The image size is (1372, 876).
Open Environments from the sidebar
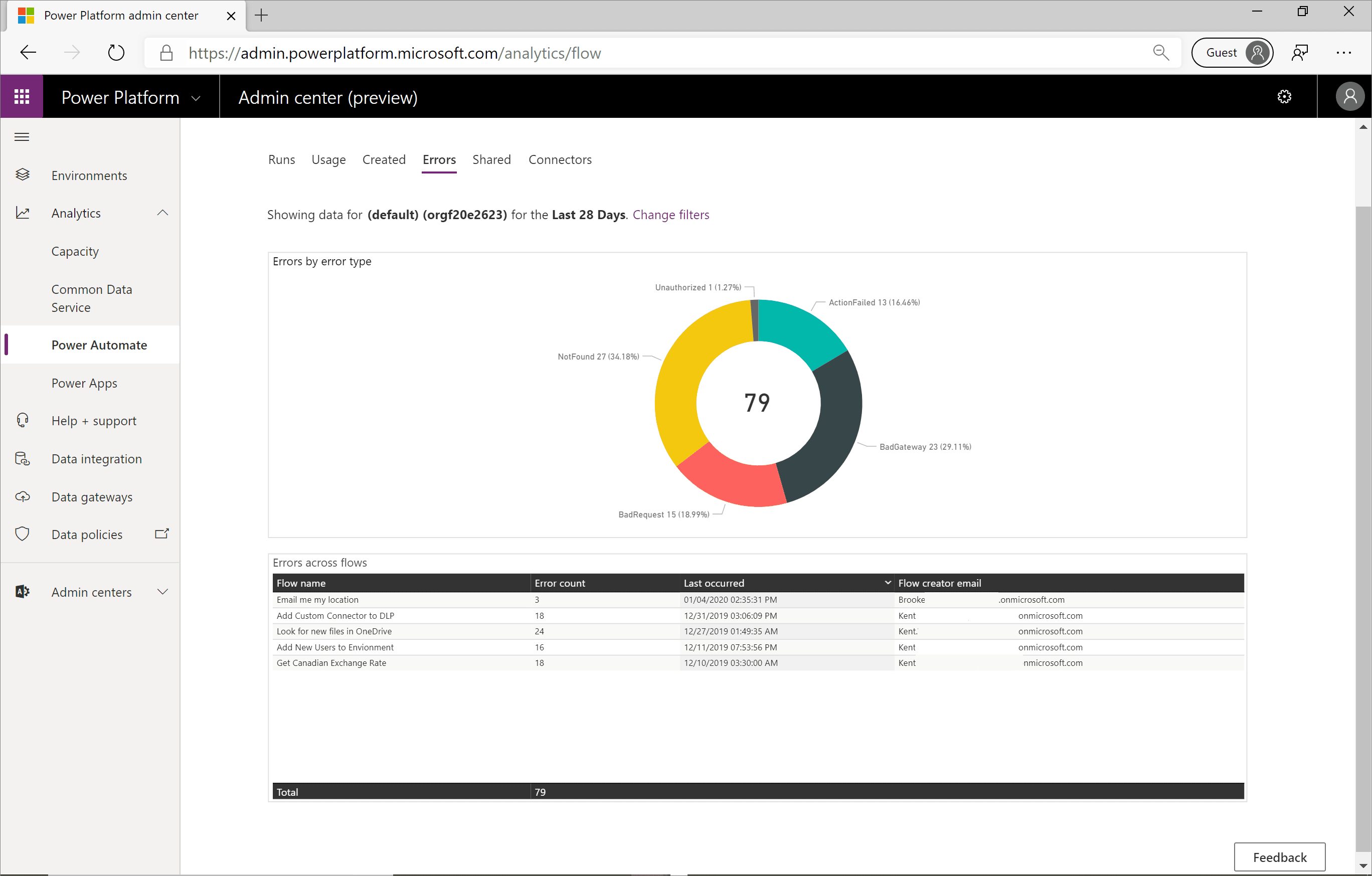[89, 176]
